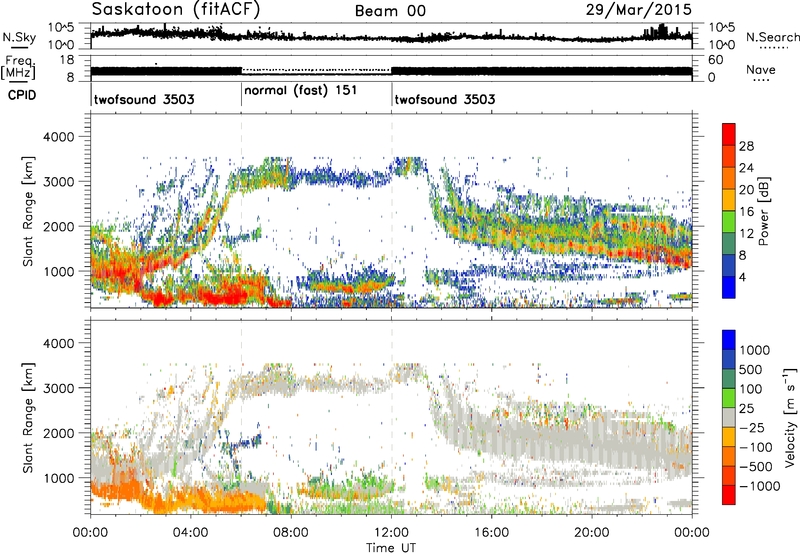Click the "3000" range tick of the power panel

click(x=58, y=182)
